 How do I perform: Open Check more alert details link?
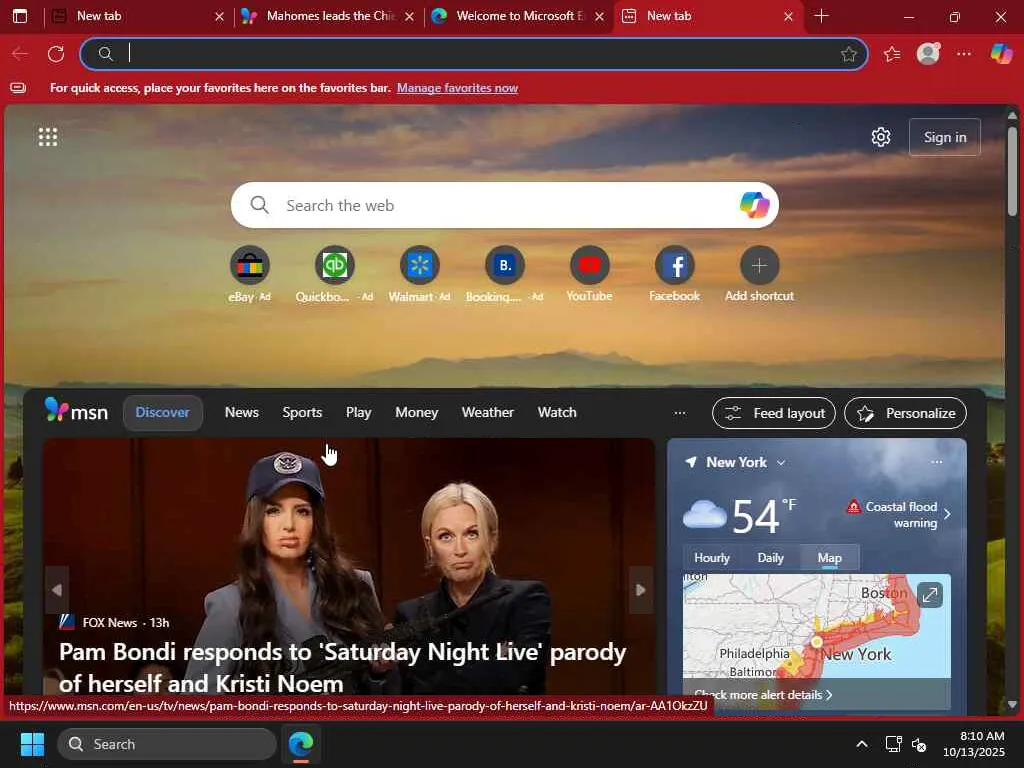click(763, 695)
